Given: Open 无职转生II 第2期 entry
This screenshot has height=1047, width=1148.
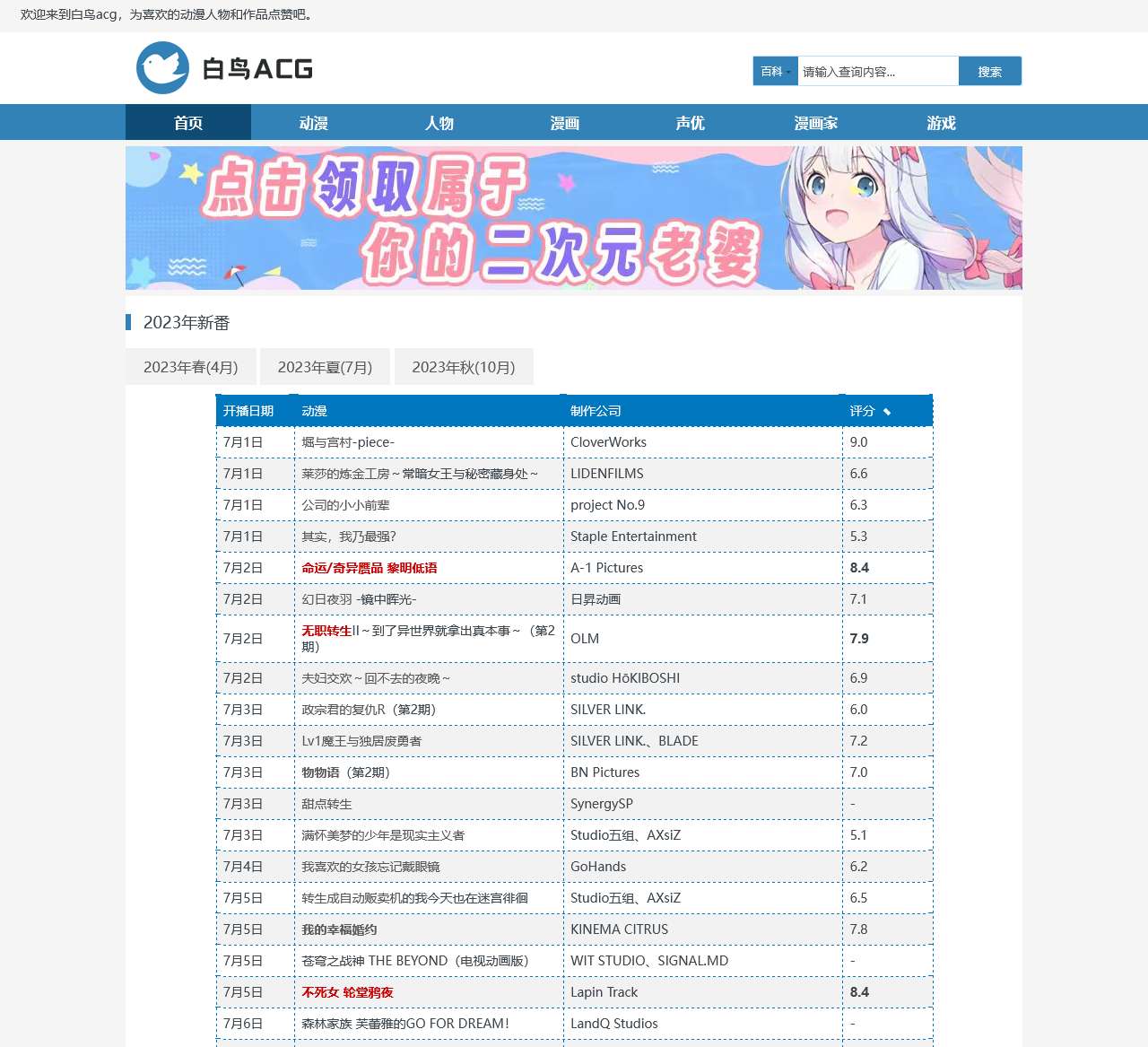Looking at the screenshot, I should 428,639.
